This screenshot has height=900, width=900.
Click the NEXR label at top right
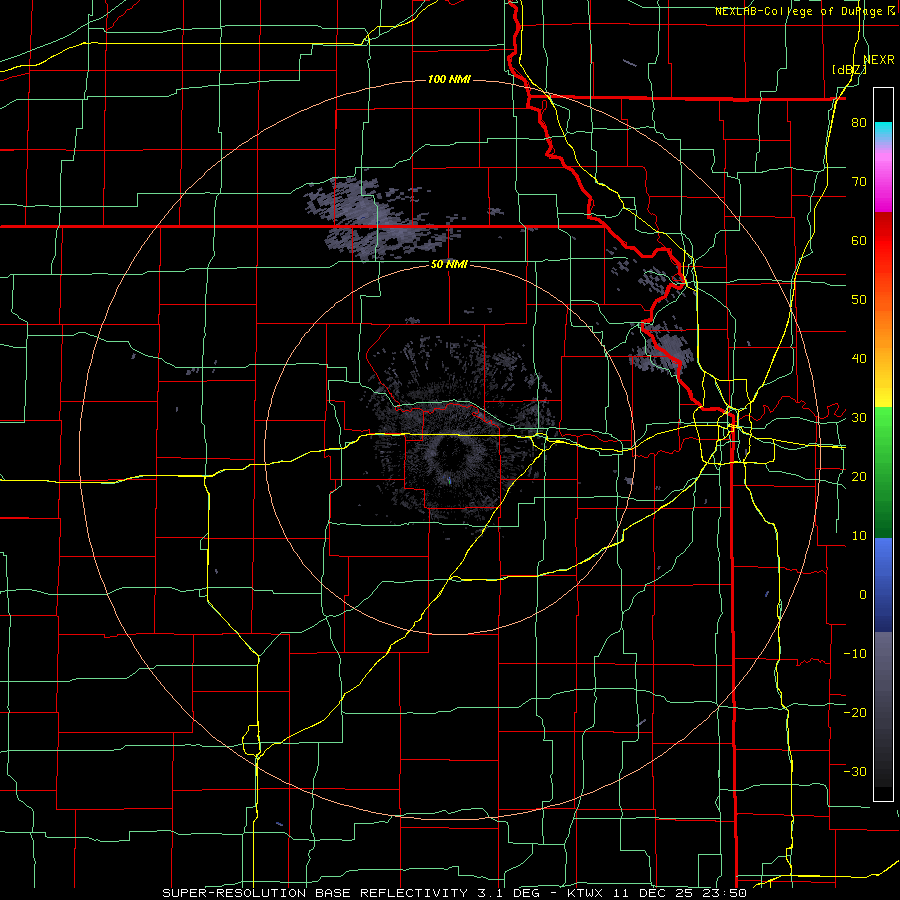point(879,60)
